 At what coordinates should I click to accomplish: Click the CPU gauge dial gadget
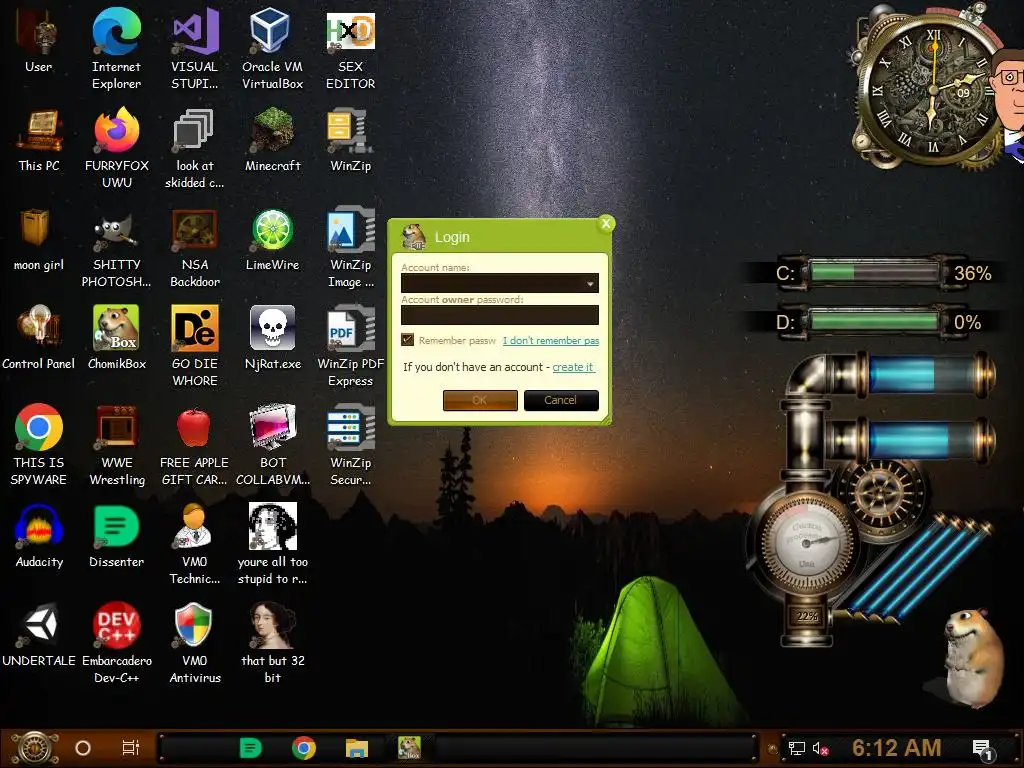806,542
